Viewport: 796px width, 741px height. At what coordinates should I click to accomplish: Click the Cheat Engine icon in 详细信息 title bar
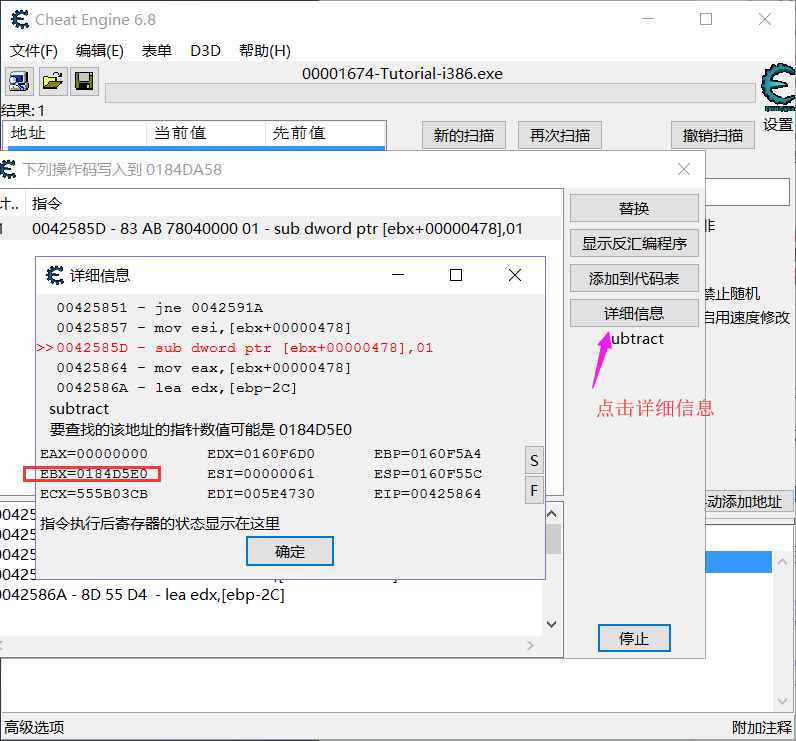56,275
